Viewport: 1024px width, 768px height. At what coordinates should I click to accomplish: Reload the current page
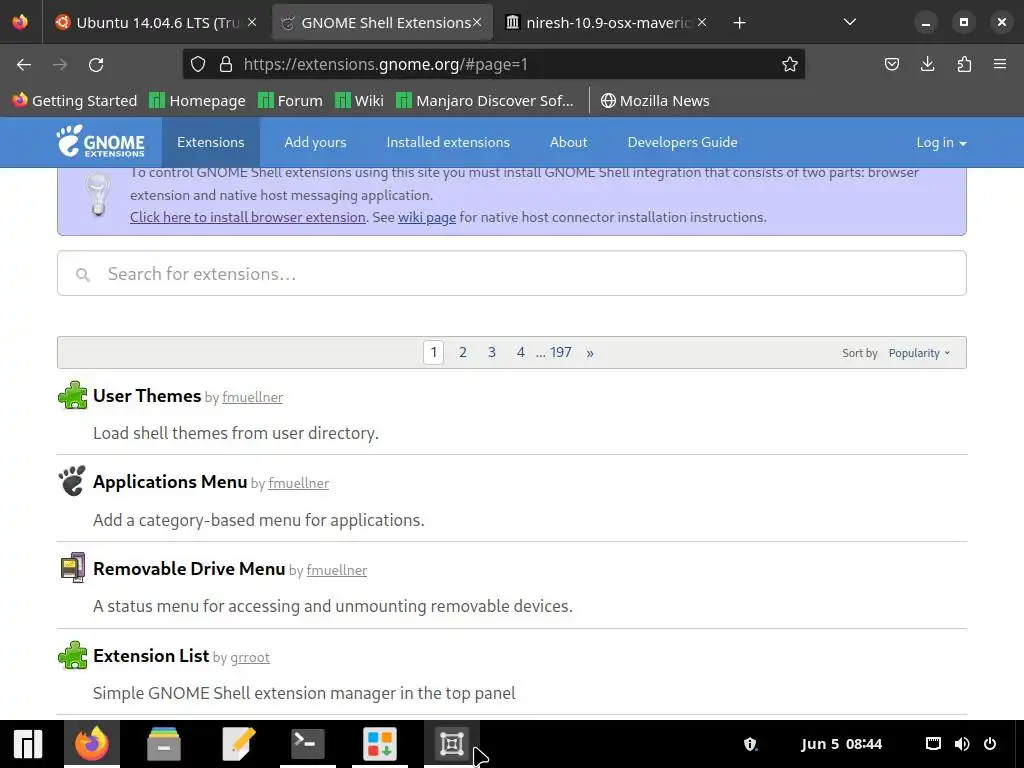click(x=96, y=65)
